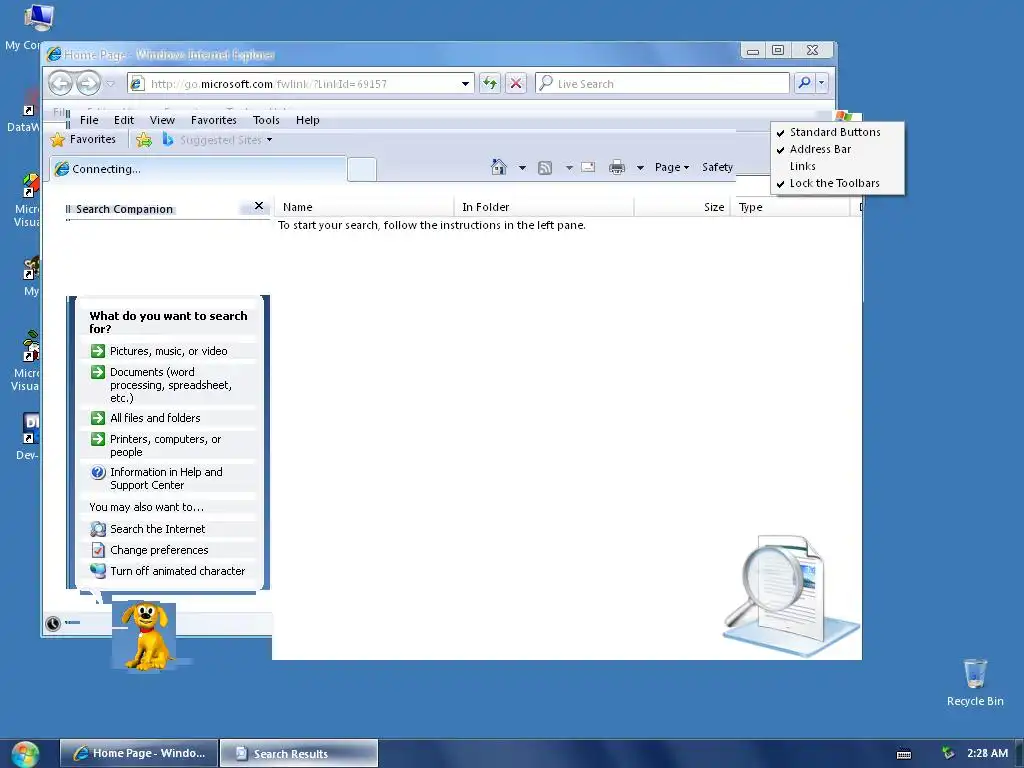1024x768 pixels.
Task: Click the keyboard icon in the system tray
Action: tap(904, 754)
